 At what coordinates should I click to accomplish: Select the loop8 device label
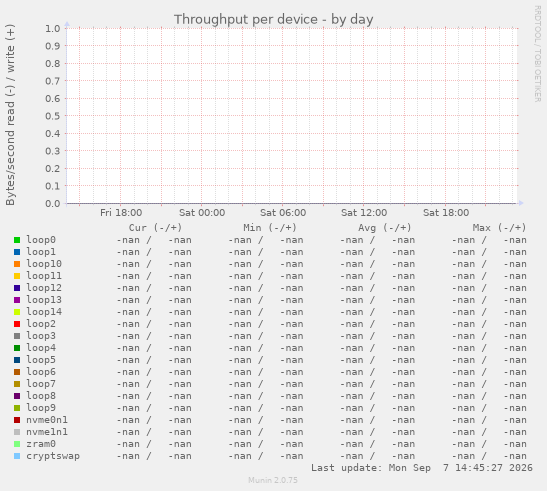pyautogui.click(x=41, y=396)
